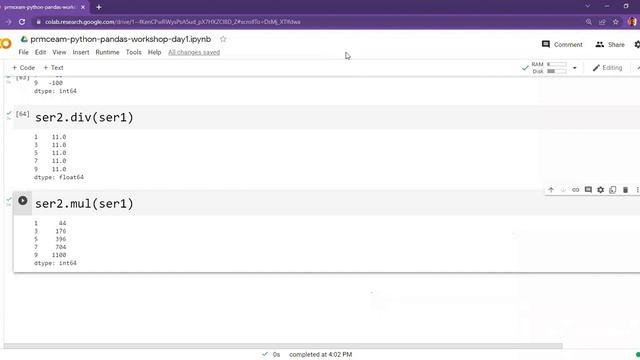Open the Help menu

(x=154, y=52)
